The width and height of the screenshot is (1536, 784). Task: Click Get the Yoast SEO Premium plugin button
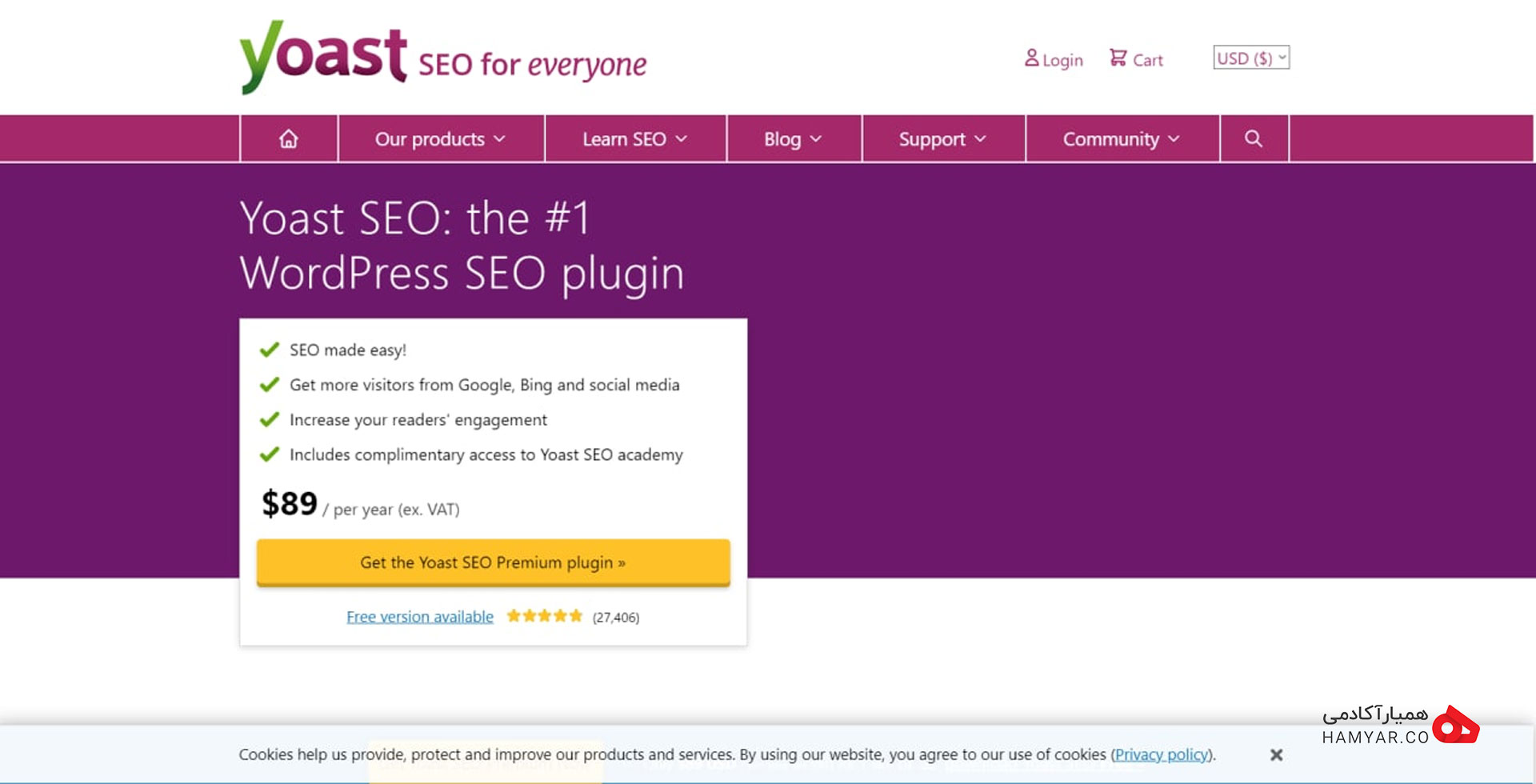493,562
